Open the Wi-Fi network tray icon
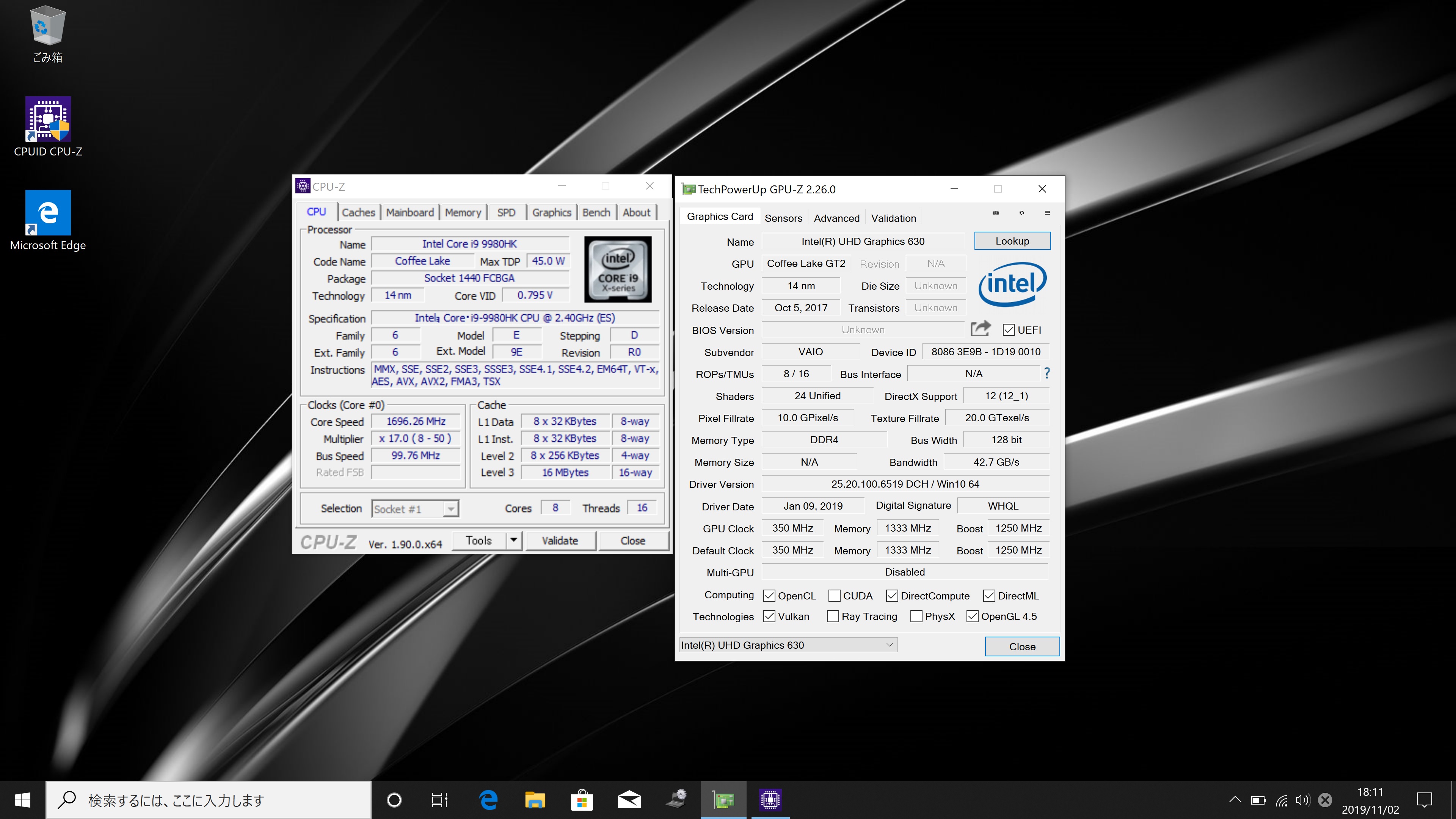 1281,800
